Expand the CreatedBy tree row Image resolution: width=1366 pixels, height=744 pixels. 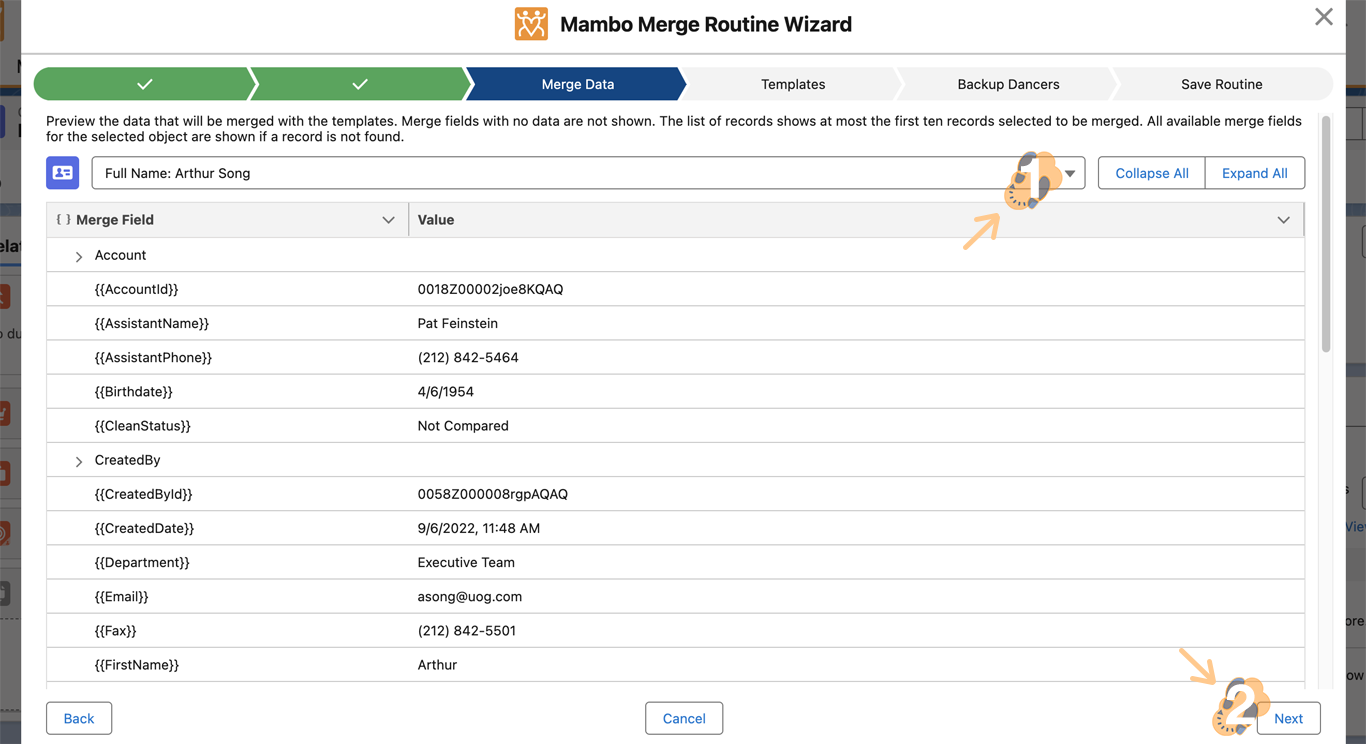coord(79,461)
